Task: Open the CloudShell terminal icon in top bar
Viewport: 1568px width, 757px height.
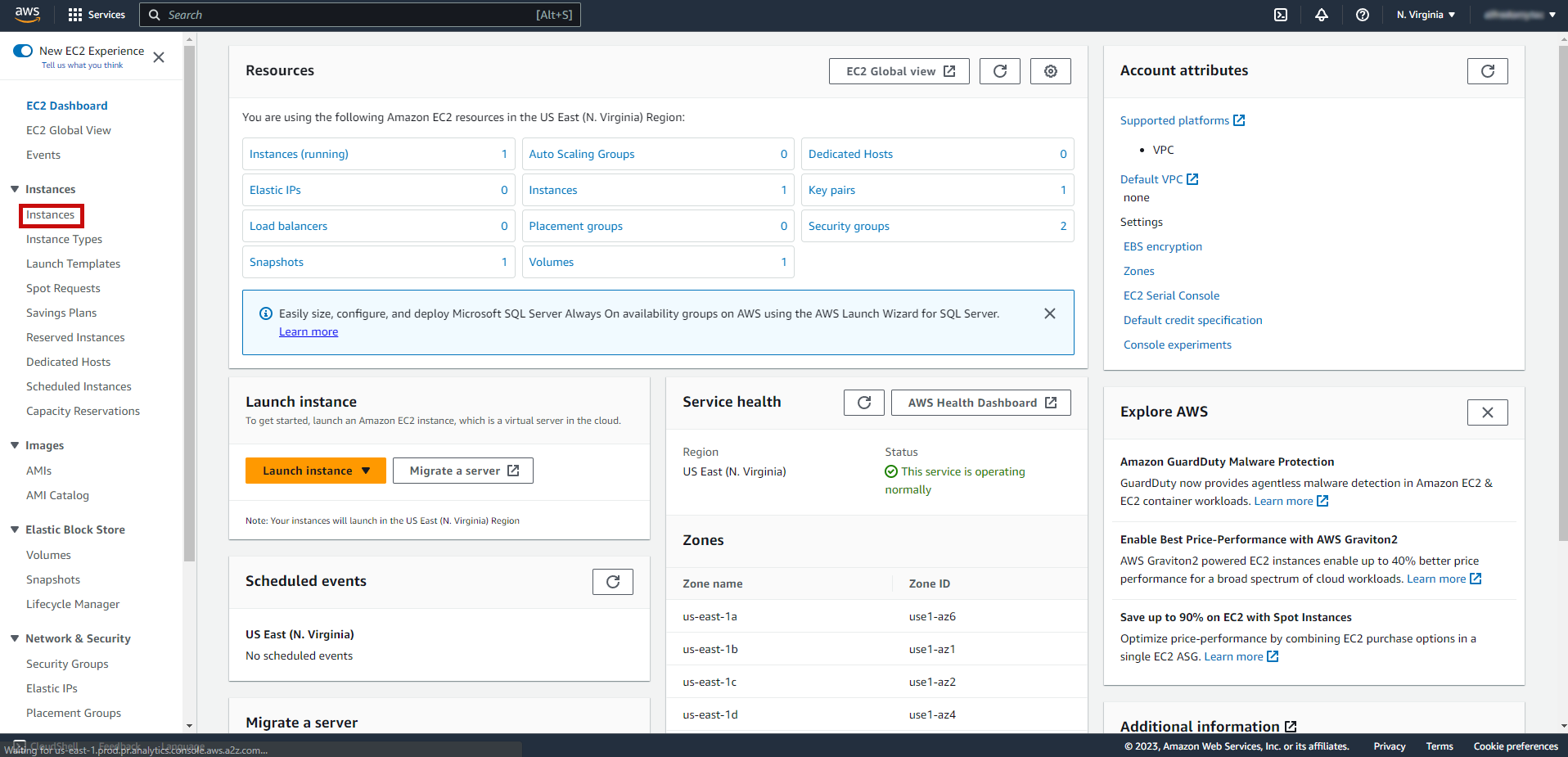Action: click(1281, 15)
